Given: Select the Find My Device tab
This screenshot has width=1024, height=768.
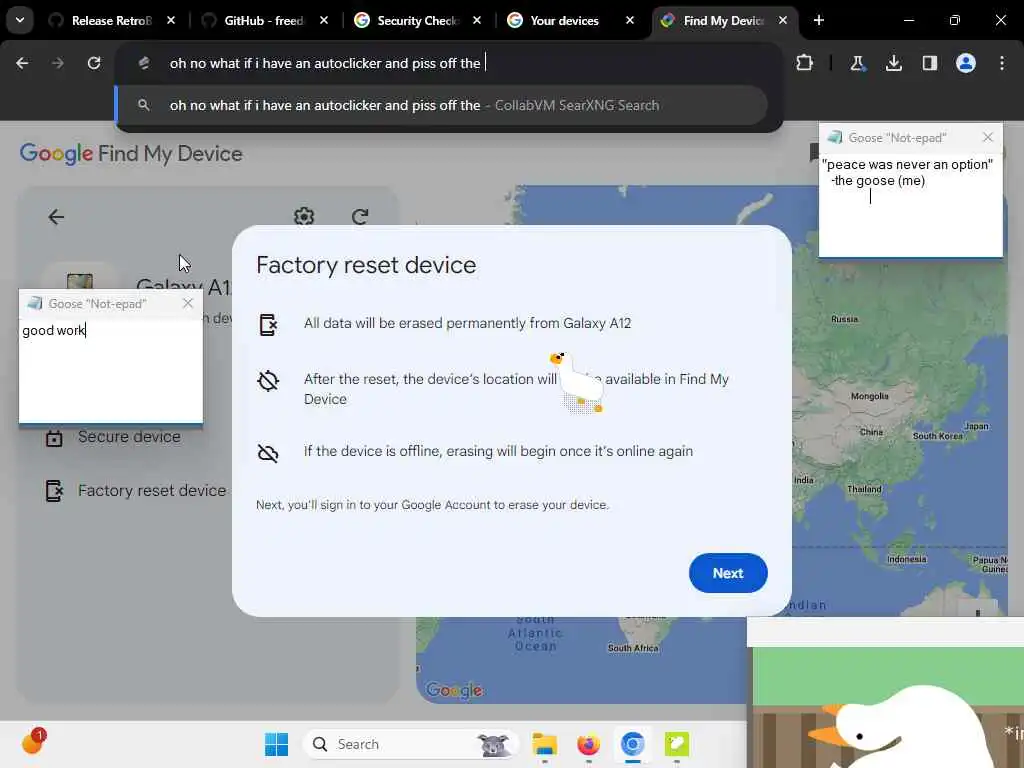Looking at the screenshot, I should (x=723, y=21).
